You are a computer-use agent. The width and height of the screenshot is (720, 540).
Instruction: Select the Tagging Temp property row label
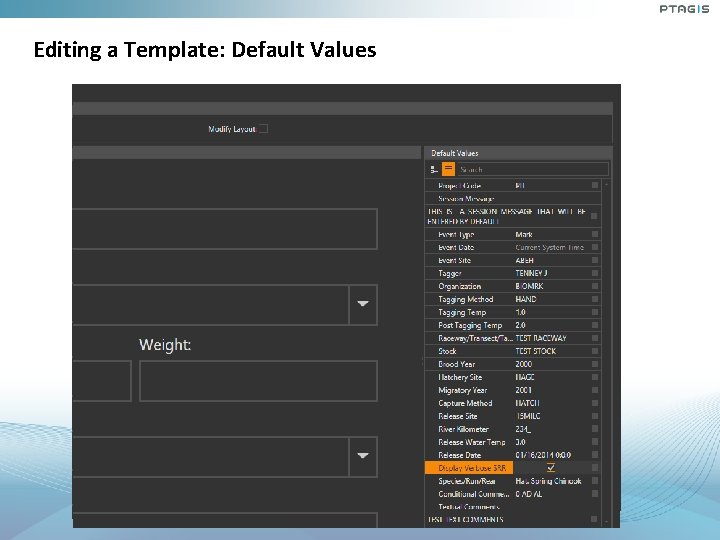click(x=462, y=312)
